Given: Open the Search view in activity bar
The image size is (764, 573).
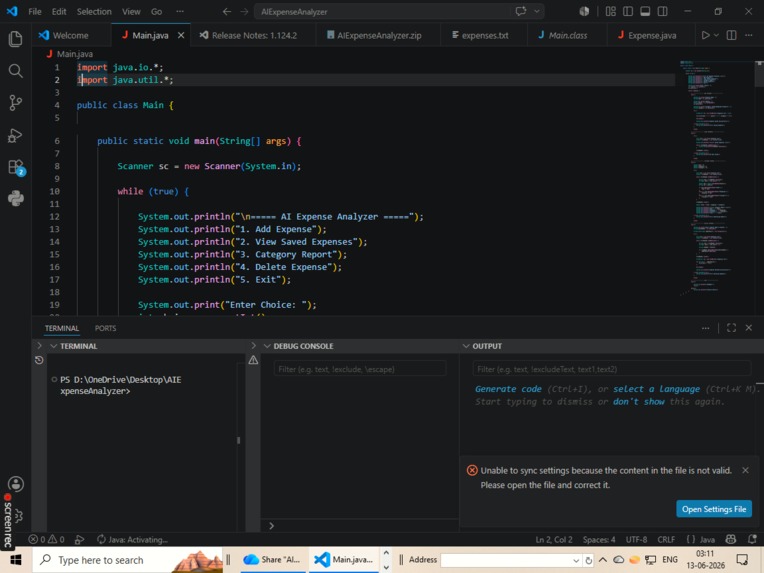Looking at the screenshot, I should (x=16, y=71).
